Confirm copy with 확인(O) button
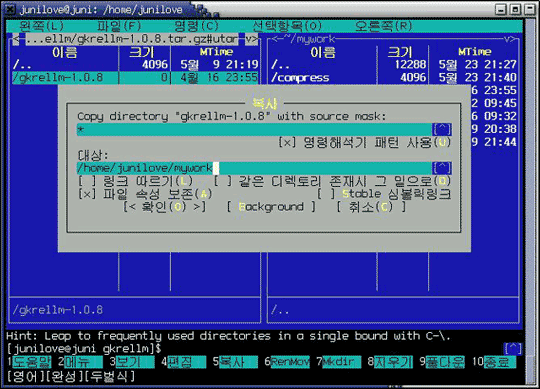 (165, 207)
